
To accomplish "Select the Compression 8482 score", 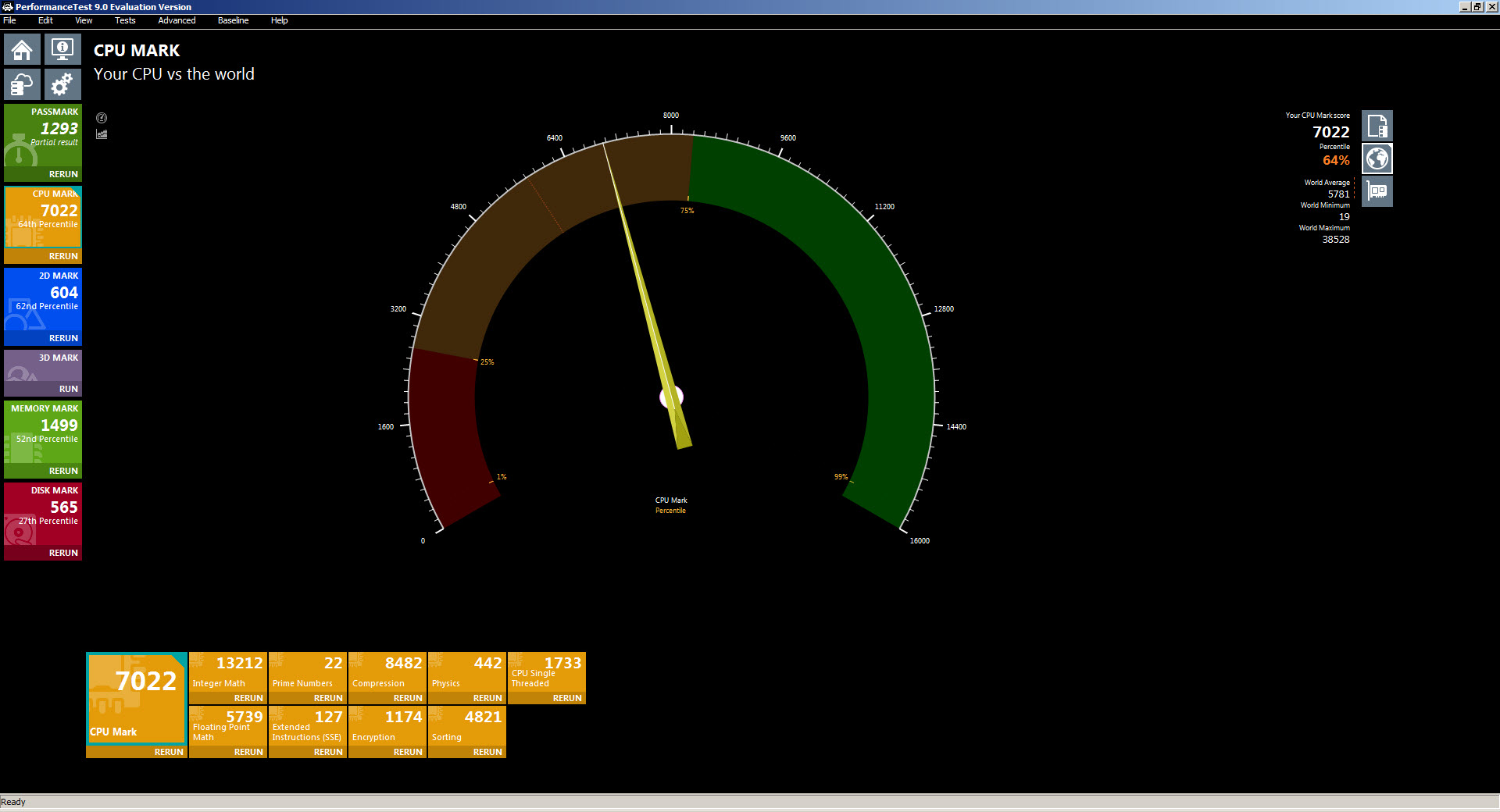I will pyautogui.click(x=403, y=663).
